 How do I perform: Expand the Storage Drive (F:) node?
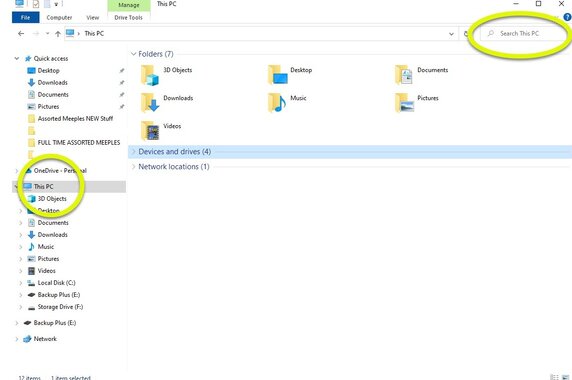point(21,307)
